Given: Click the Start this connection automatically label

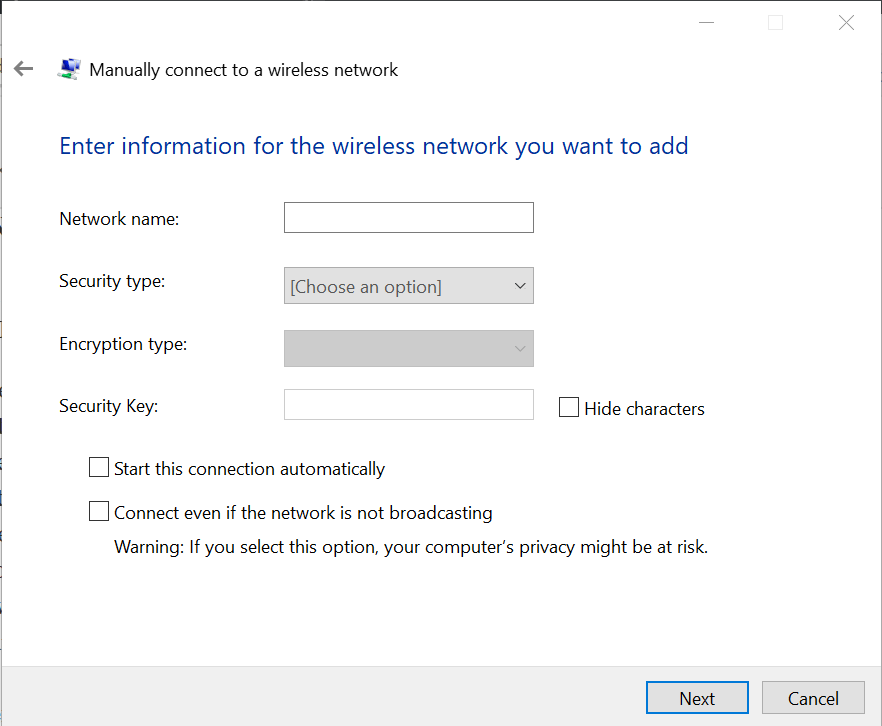Looking at the screenshot, I should 249,469.
